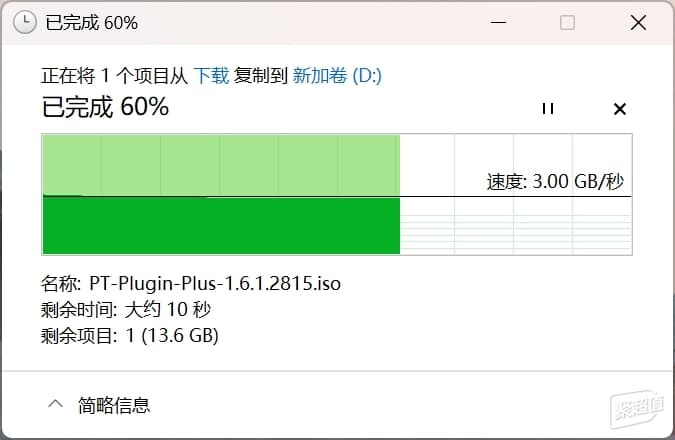Click the greyed-out maximize button
This screenshot has height=440, width=675.
point(567,22)
